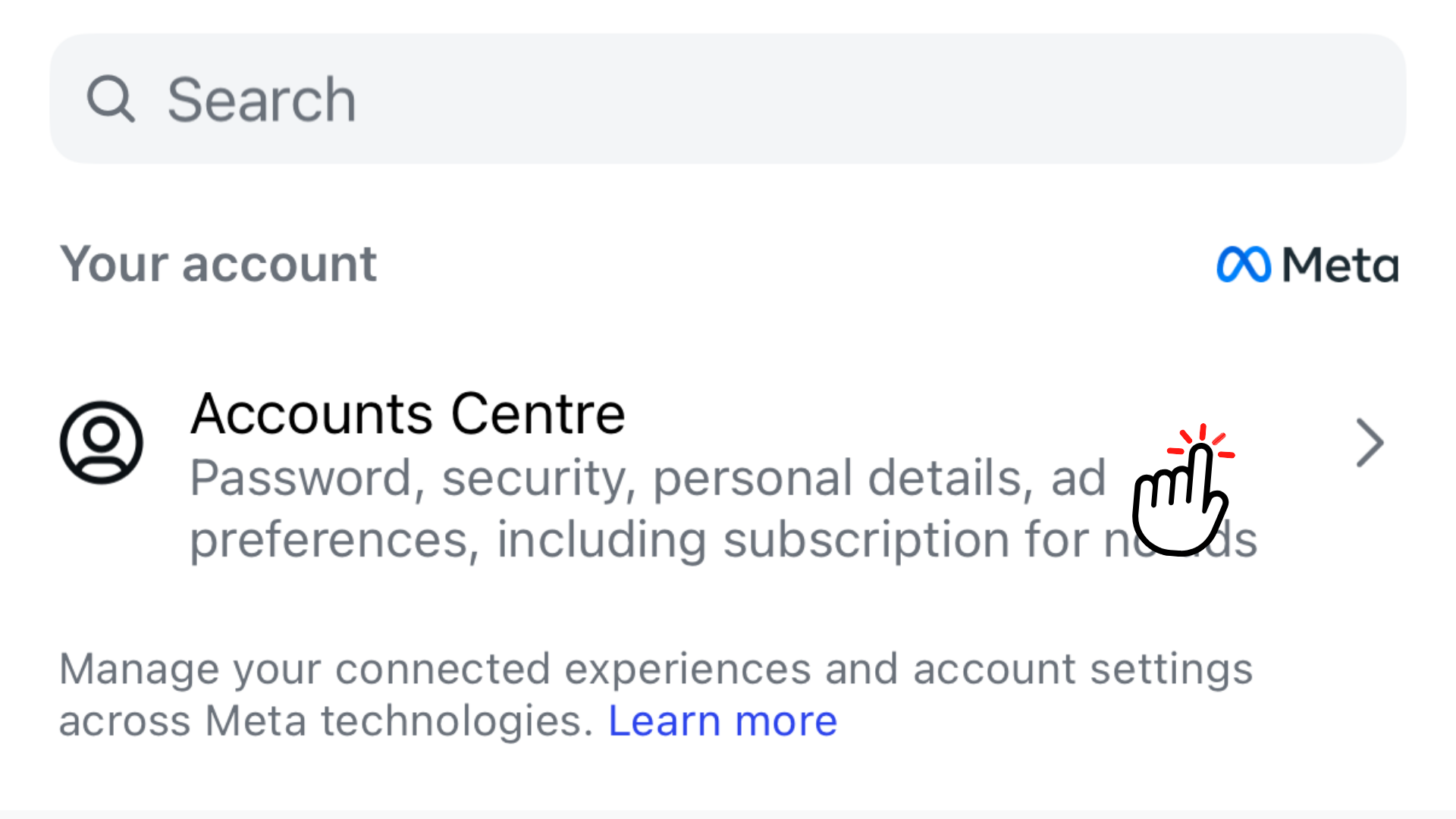Click the "Manage your connected experiences" description
The height and width of the screenshot is (819, 1456).
point(655,670)
